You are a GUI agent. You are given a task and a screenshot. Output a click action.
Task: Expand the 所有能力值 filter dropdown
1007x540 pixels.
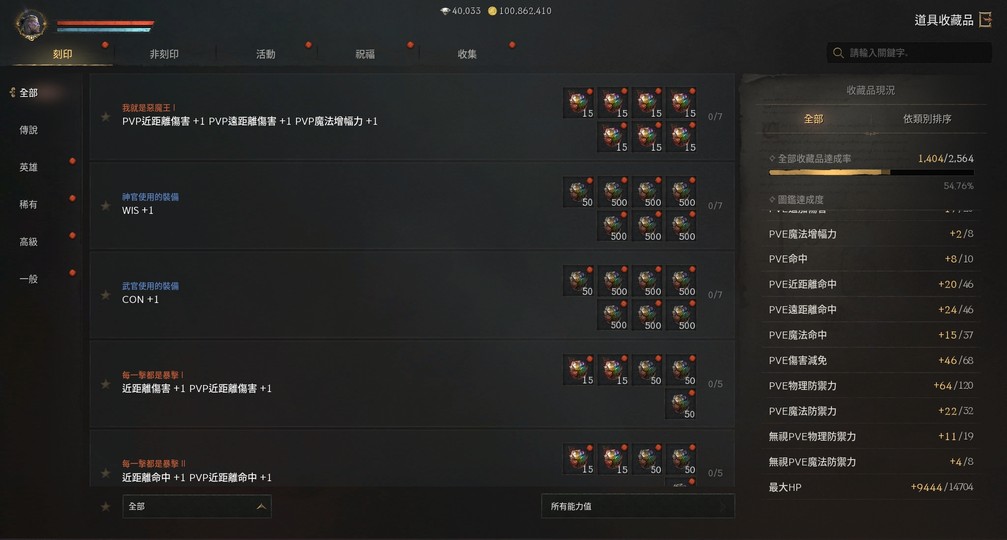[638, 507]
